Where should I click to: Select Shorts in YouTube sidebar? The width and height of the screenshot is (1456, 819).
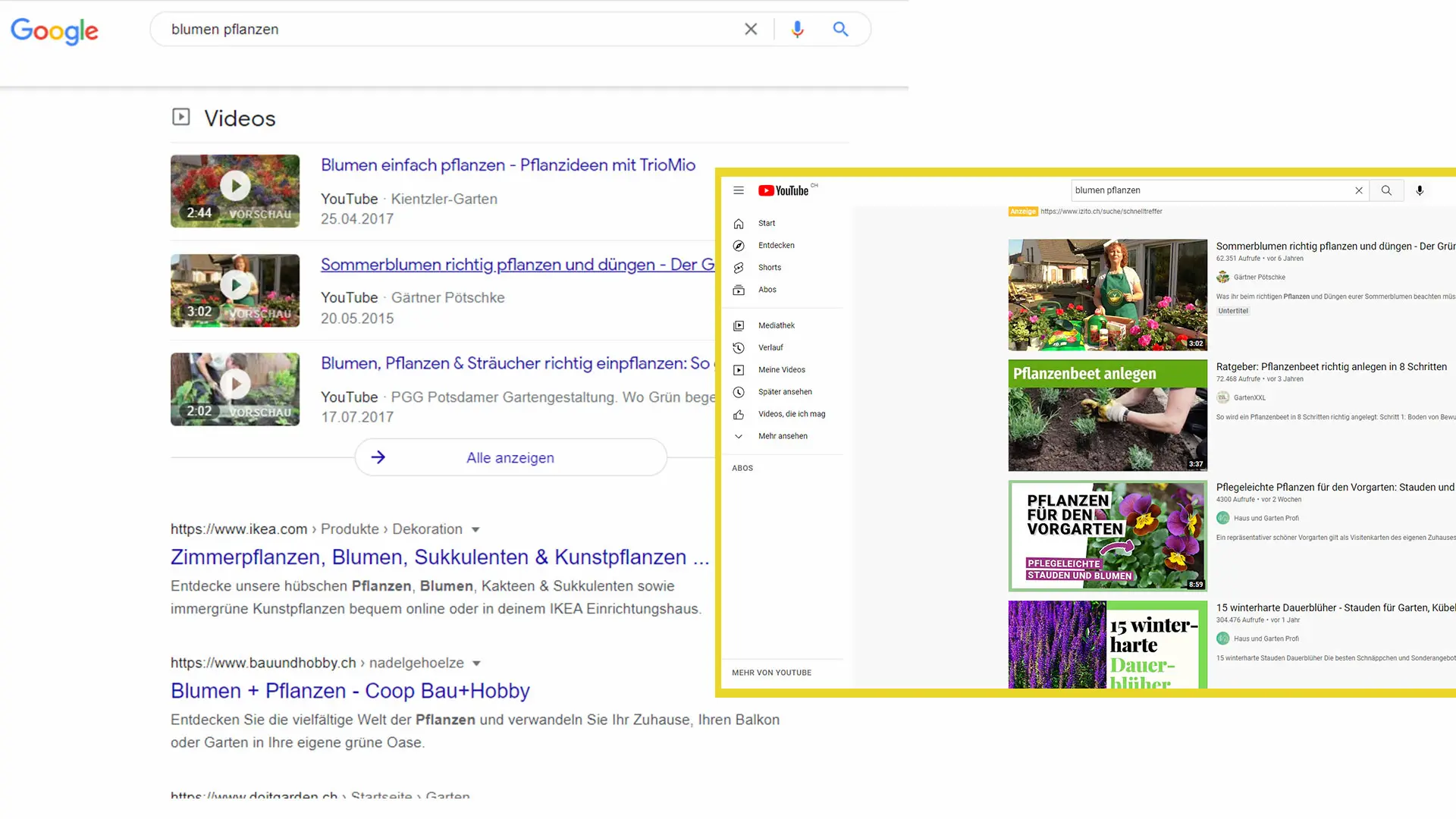point(770,268)
